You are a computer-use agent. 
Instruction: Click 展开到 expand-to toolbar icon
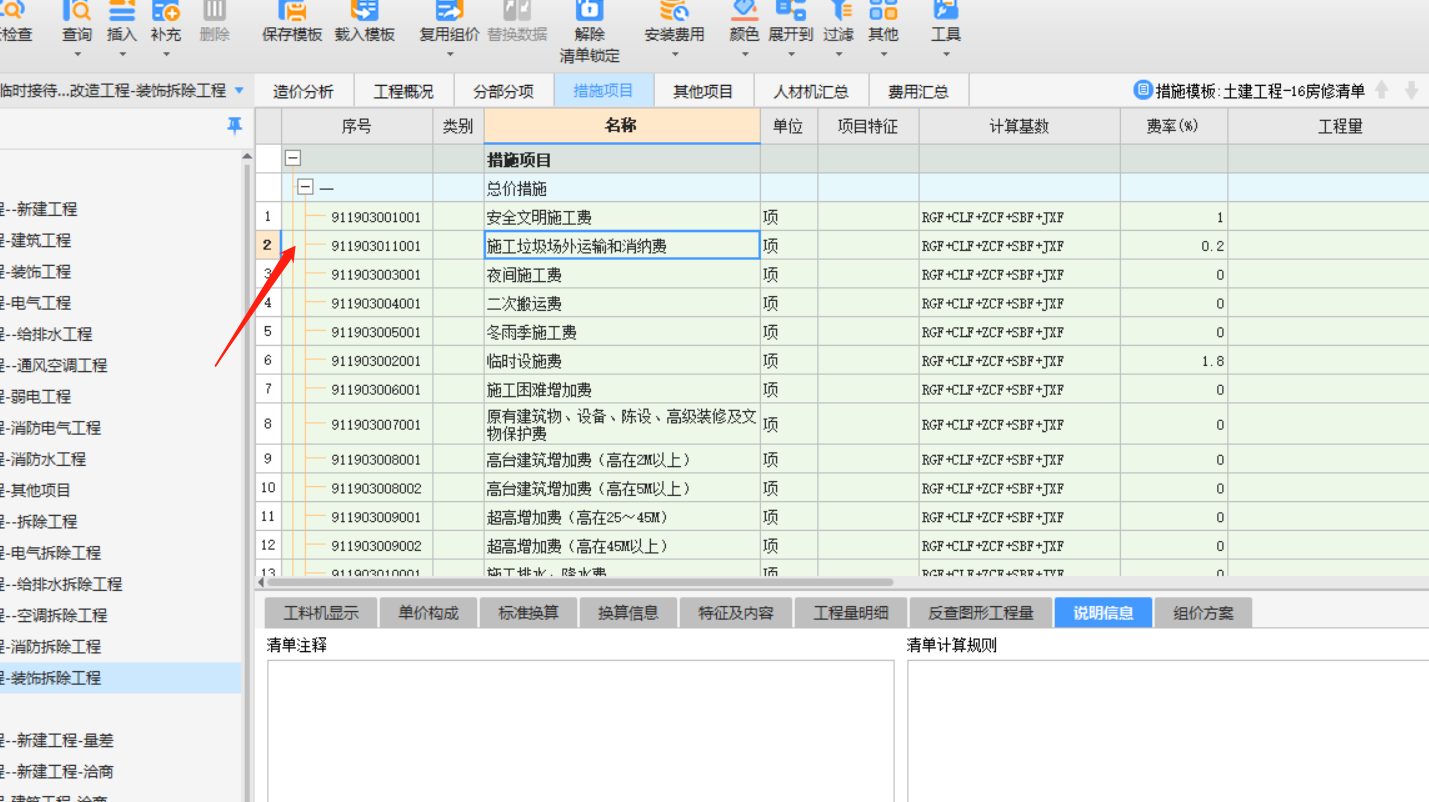pos(790,12)
